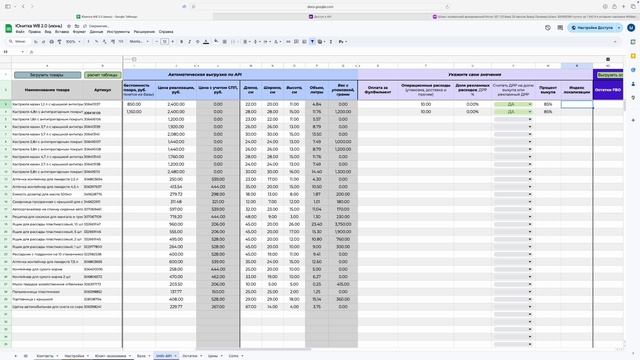Collapse column group with the minus toggle
This screenshot has height=360, width=640.
(x=134, y=59)
